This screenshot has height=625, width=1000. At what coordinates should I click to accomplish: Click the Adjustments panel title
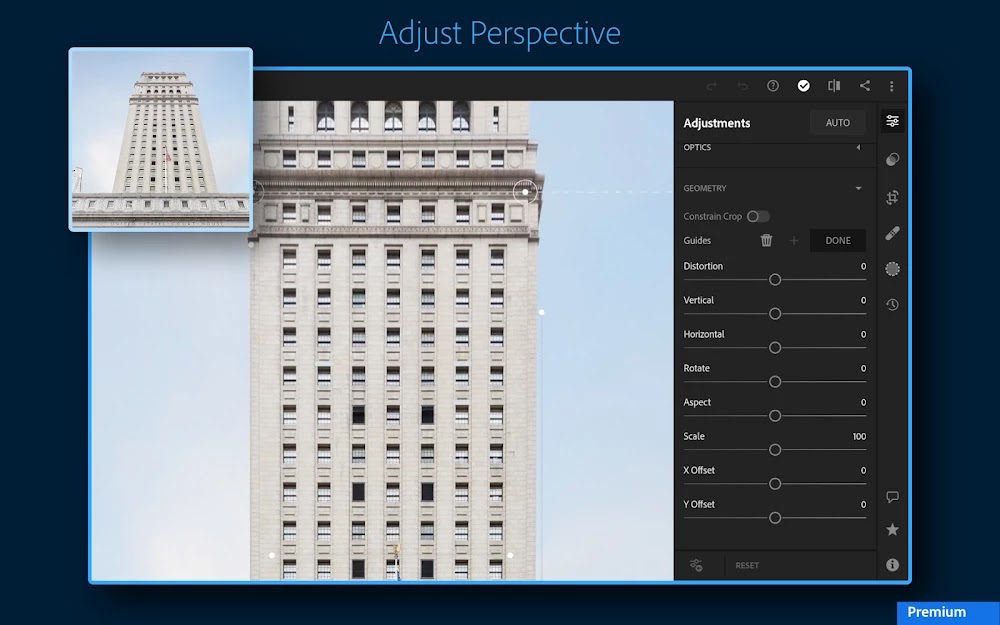[x=716, y=123]
